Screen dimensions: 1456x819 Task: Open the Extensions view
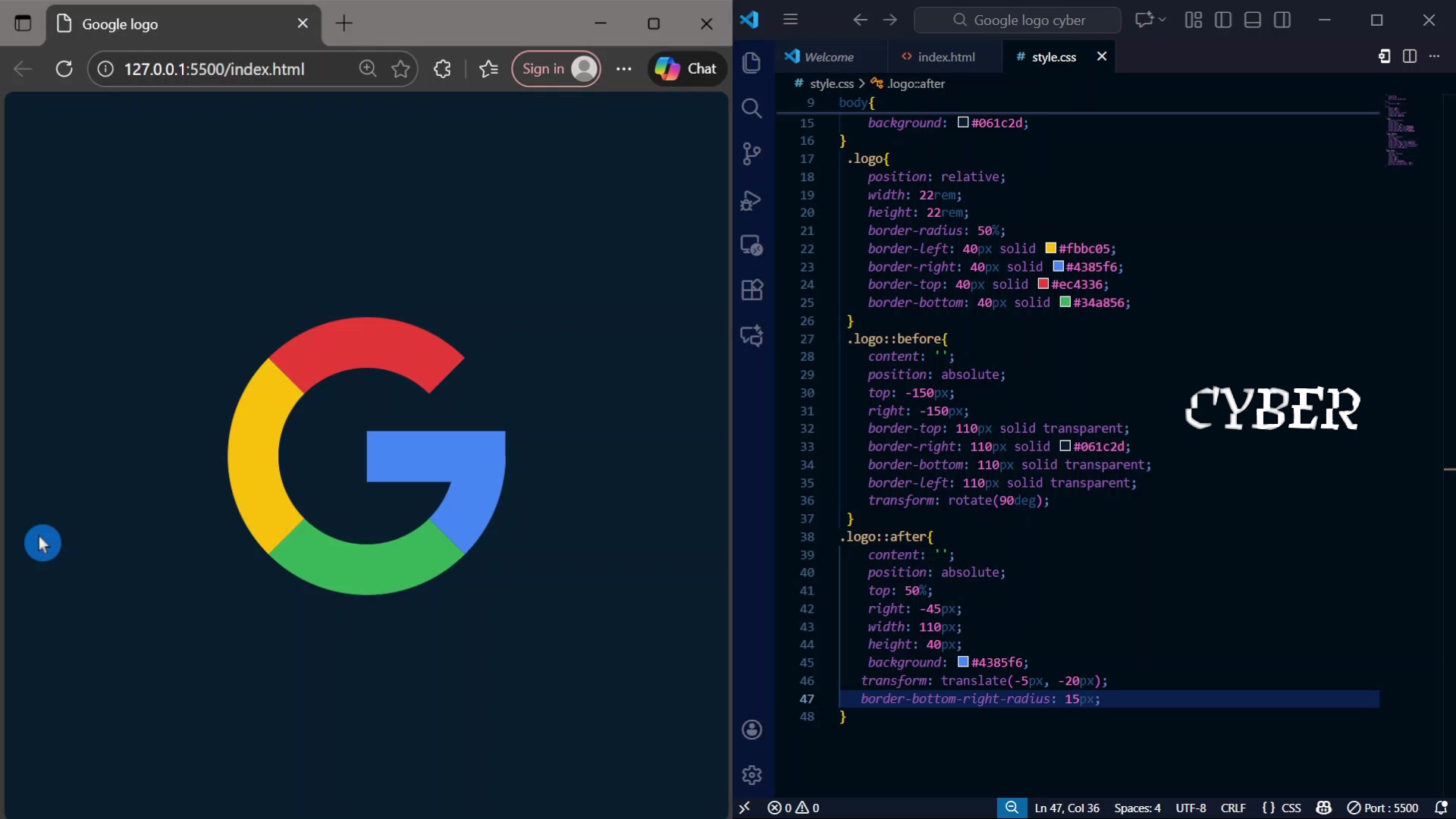(752, 290)
